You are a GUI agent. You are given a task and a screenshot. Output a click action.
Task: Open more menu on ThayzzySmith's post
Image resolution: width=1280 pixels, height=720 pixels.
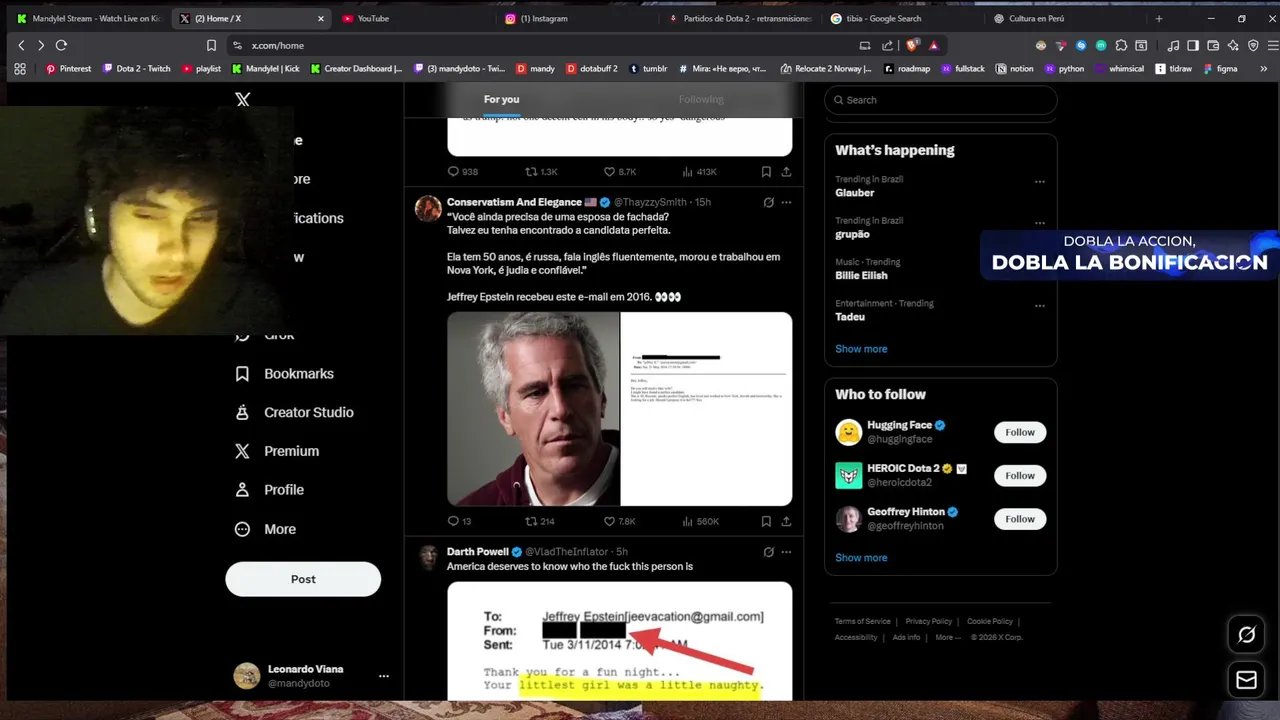(786, 202)
